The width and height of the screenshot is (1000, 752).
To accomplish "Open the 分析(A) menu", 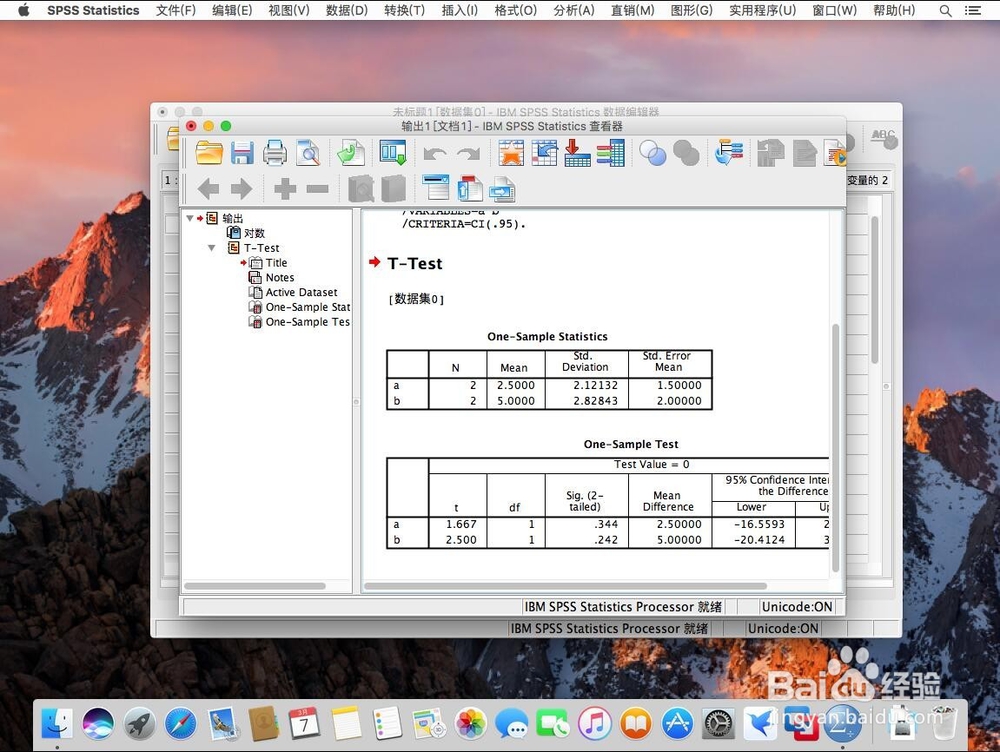I will point(574,10).
